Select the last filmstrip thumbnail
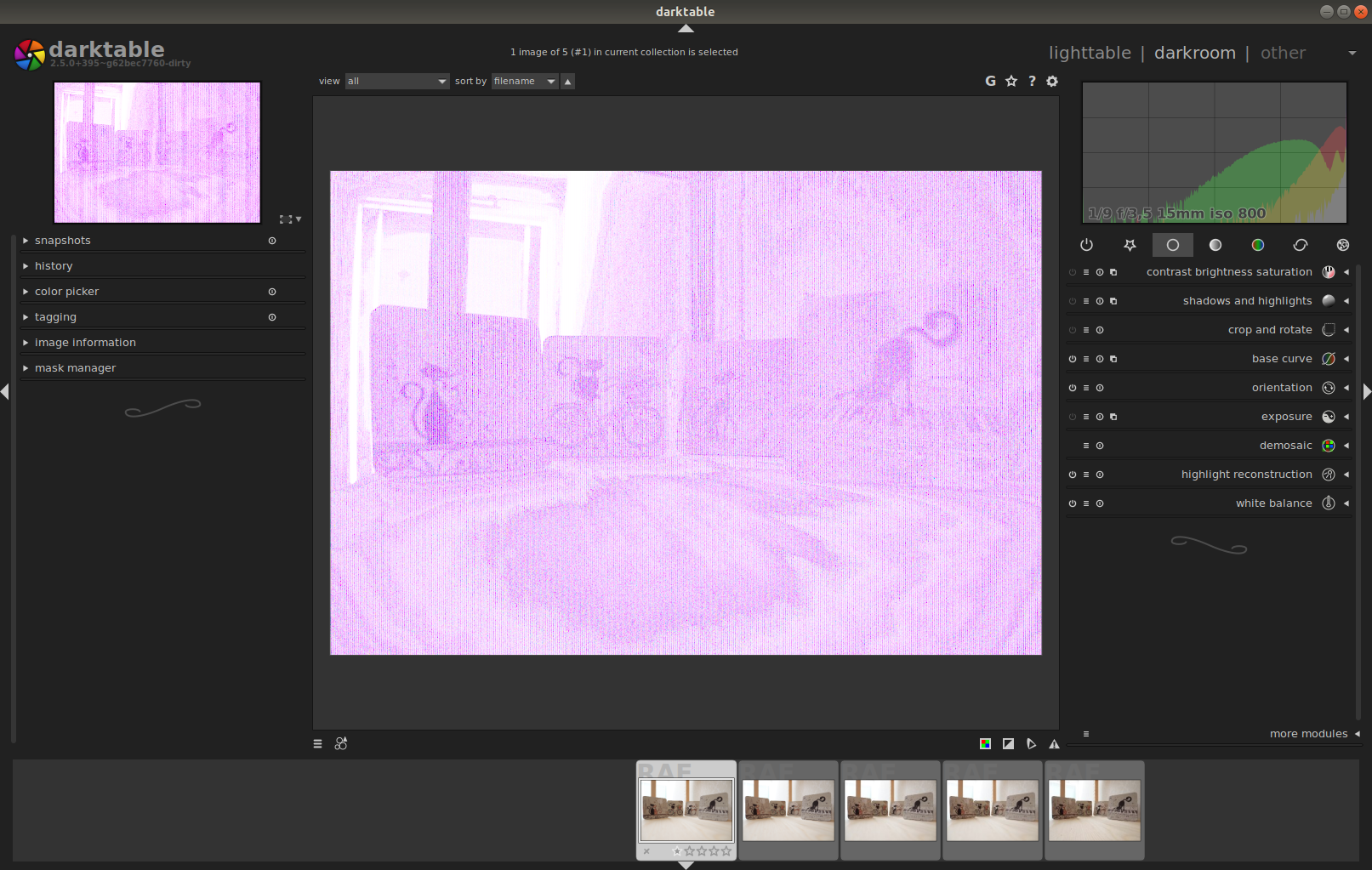 click(1094, 810)
